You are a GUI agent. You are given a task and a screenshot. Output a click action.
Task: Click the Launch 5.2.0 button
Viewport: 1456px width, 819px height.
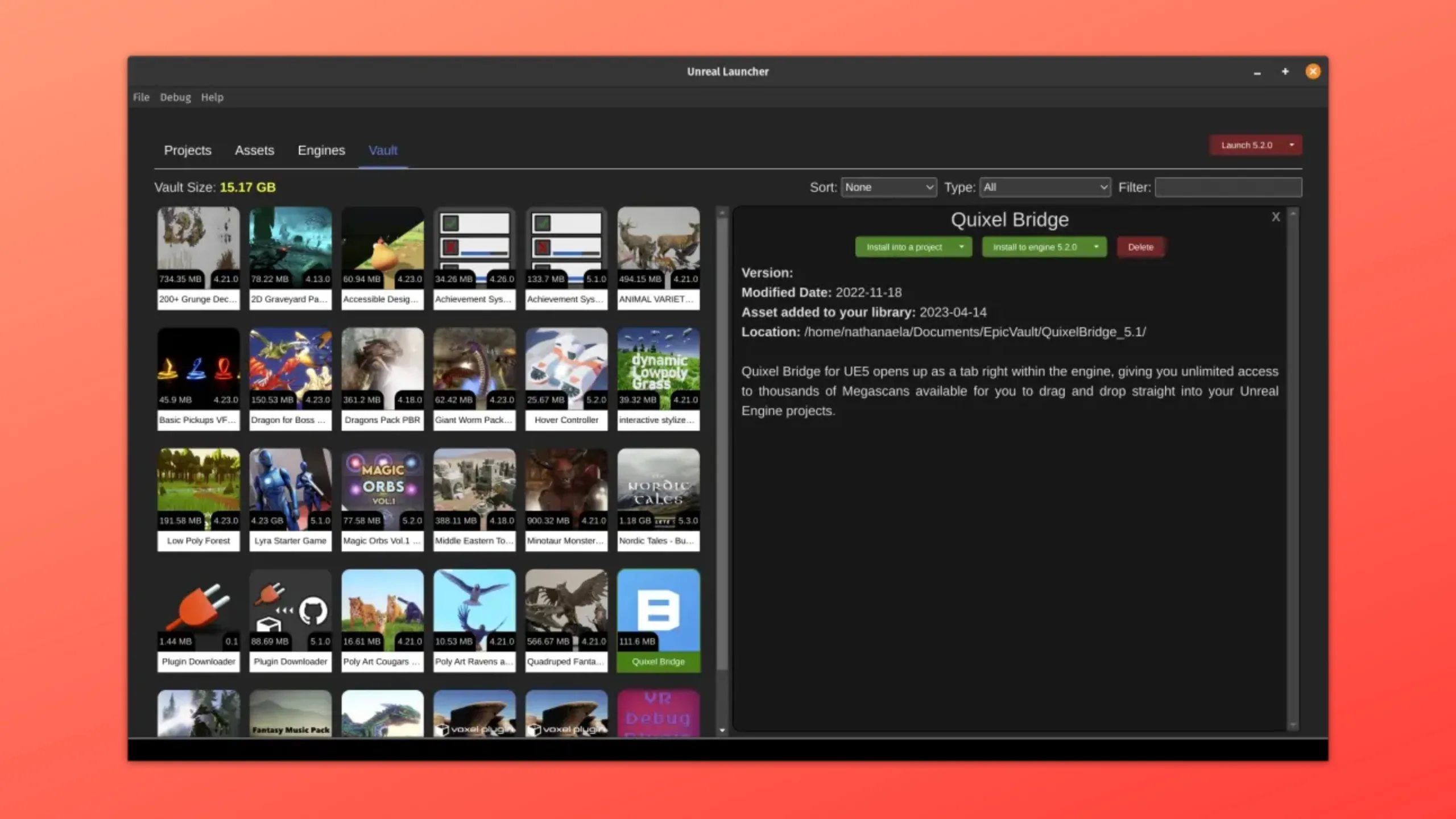[x=1246, y=145]
